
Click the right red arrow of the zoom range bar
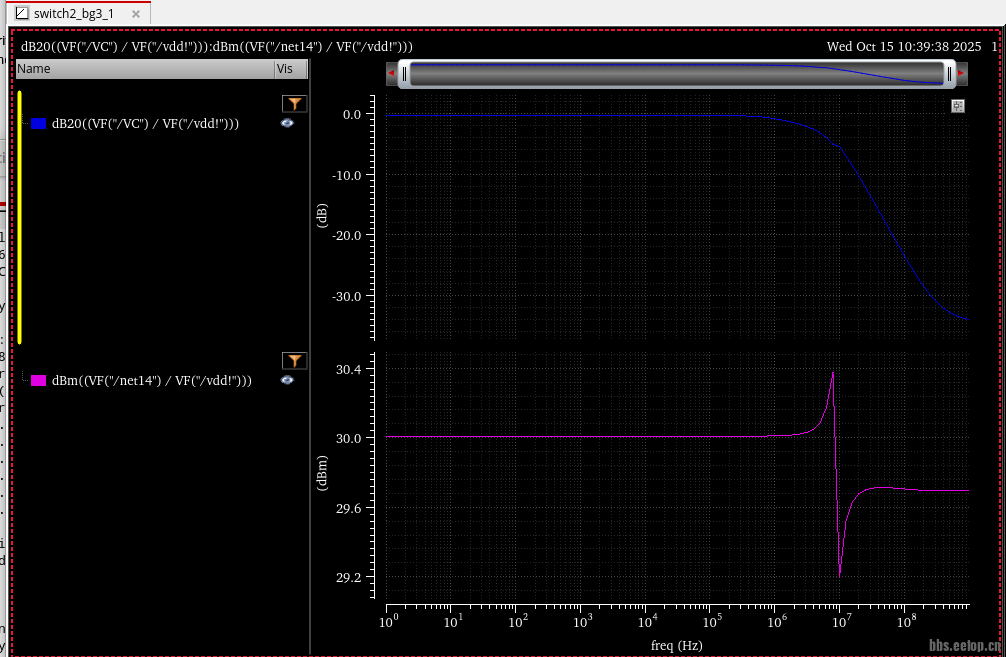tap(961, 73)
